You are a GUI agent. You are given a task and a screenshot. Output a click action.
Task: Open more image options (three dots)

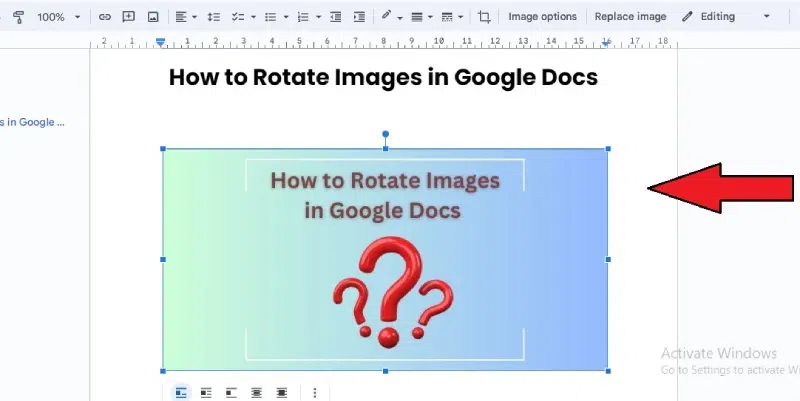click(x=315, y=392)
